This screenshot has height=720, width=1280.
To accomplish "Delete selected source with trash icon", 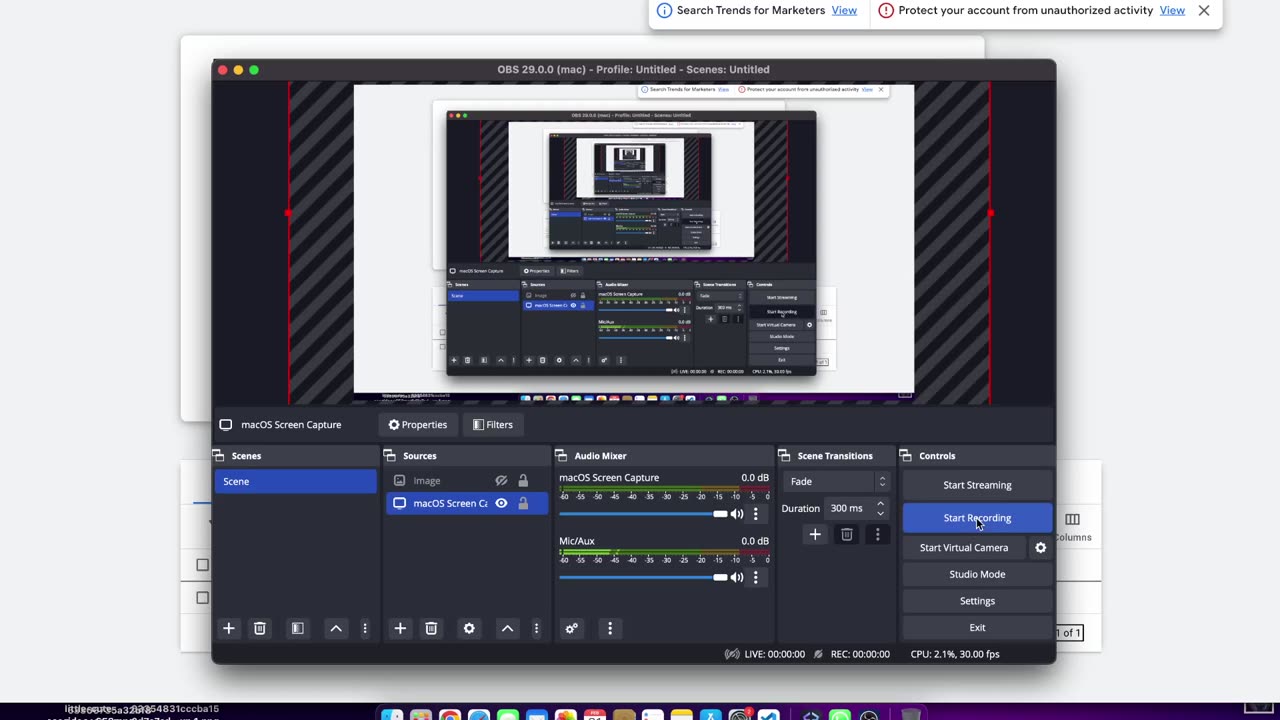I will pyautogui.click(x=431, y=628).
